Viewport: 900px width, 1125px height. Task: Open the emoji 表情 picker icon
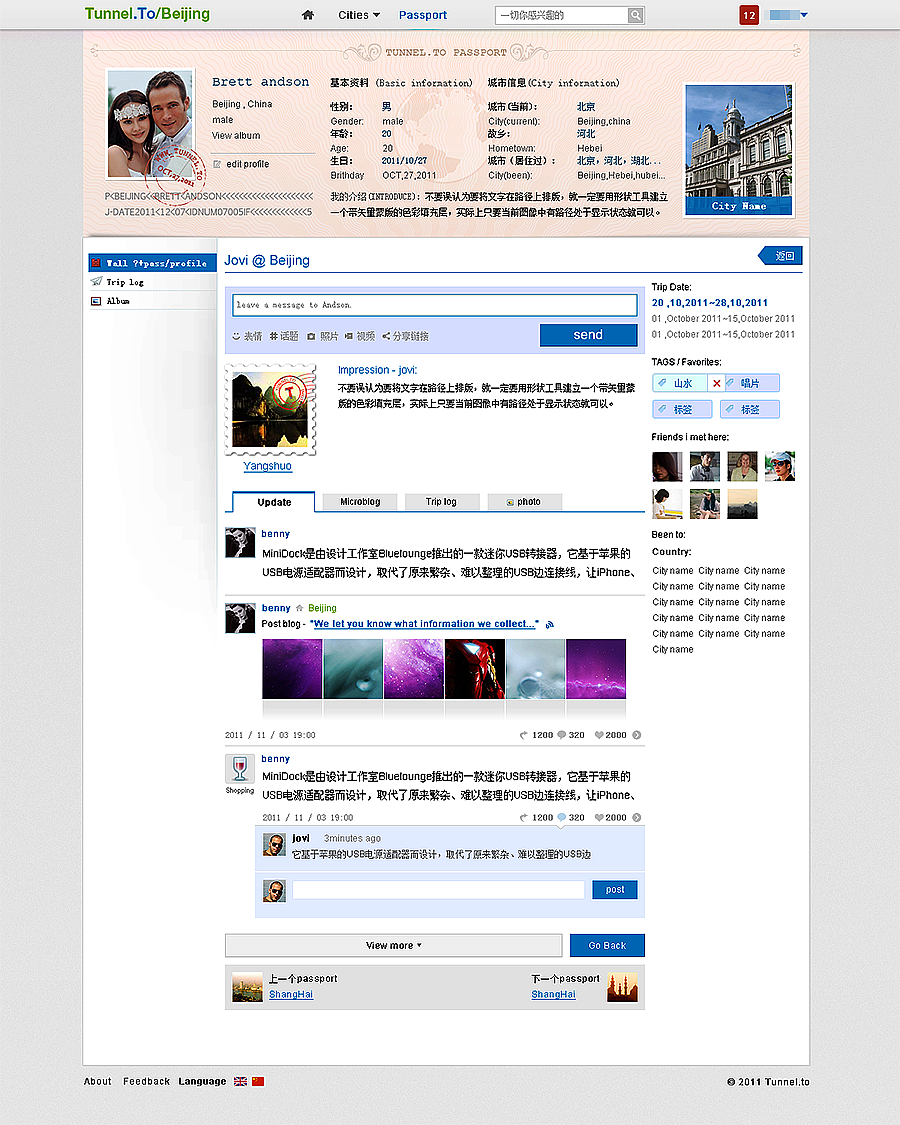(x=237, y=336)
